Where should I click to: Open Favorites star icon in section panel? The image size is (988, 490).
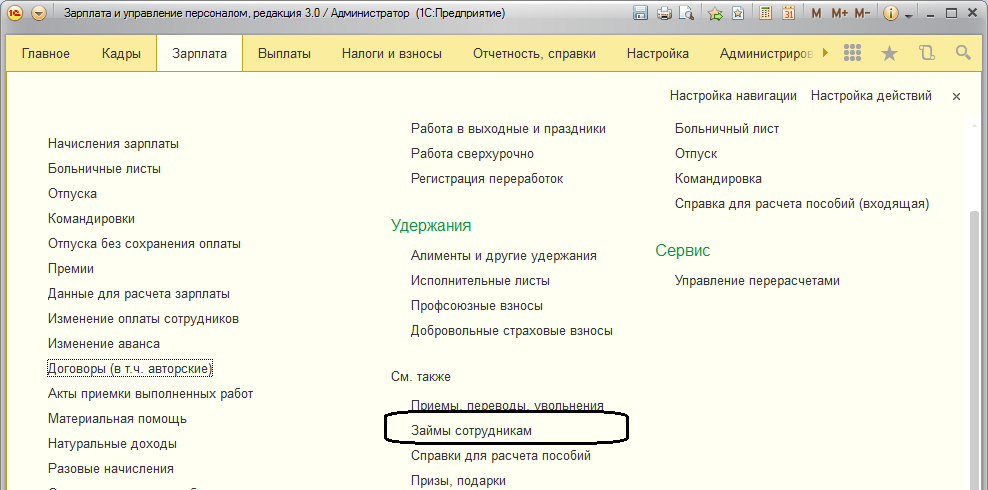tap(889, 53)
